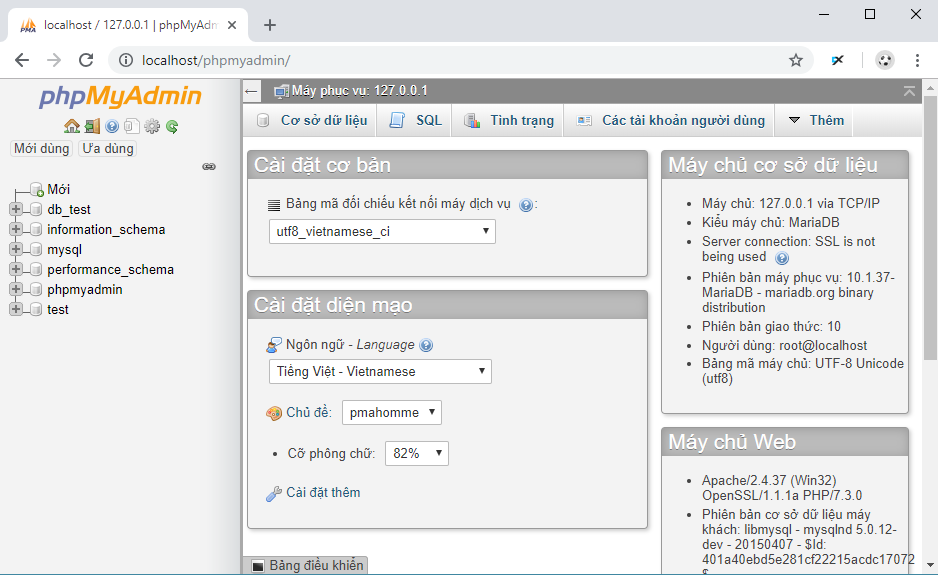Click the collapse-top-menu chevron icon at upper right
Screen dimensions: 938x575
[x=909, y=91]
